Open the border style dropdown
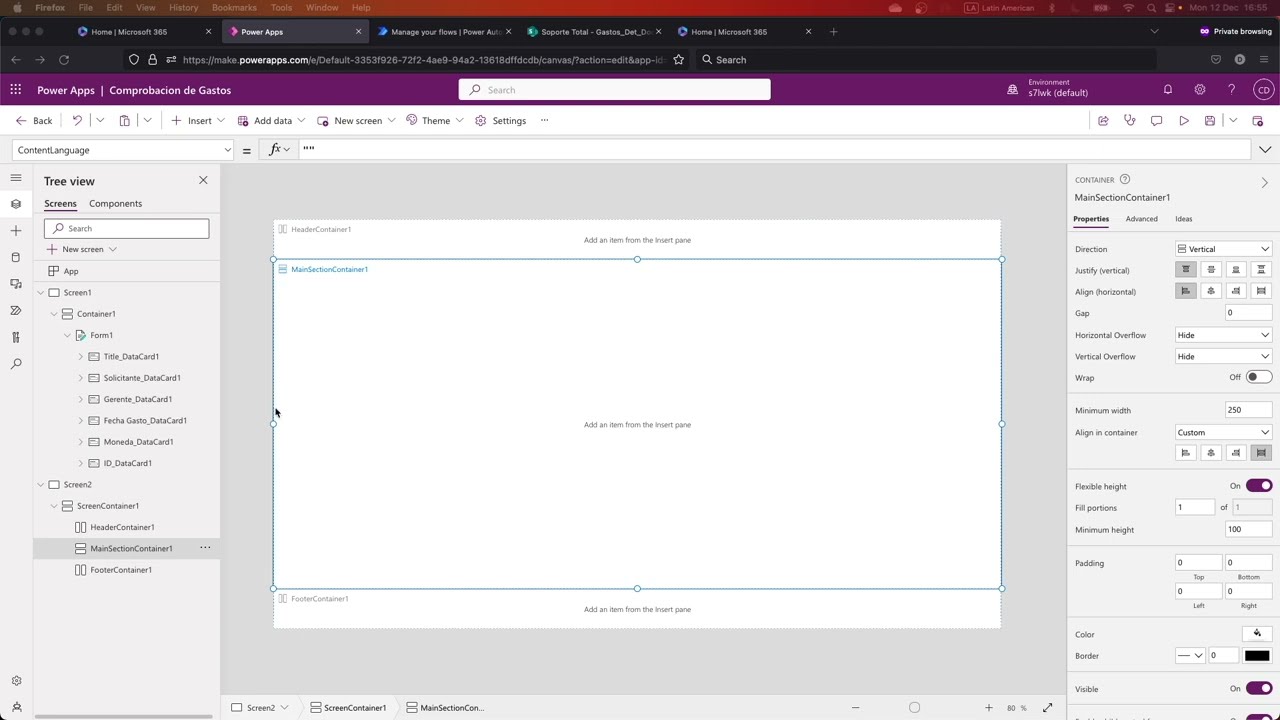Viewport: 1280px width, 720px height. (x=1190, y=656)
